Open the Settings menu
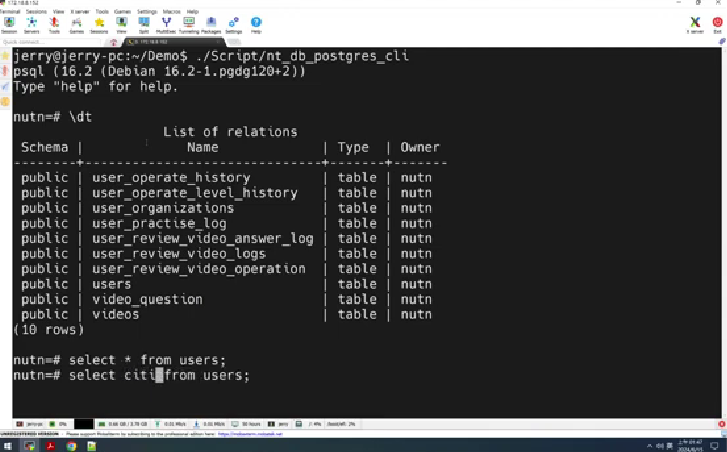 click(x=147, y=12)
